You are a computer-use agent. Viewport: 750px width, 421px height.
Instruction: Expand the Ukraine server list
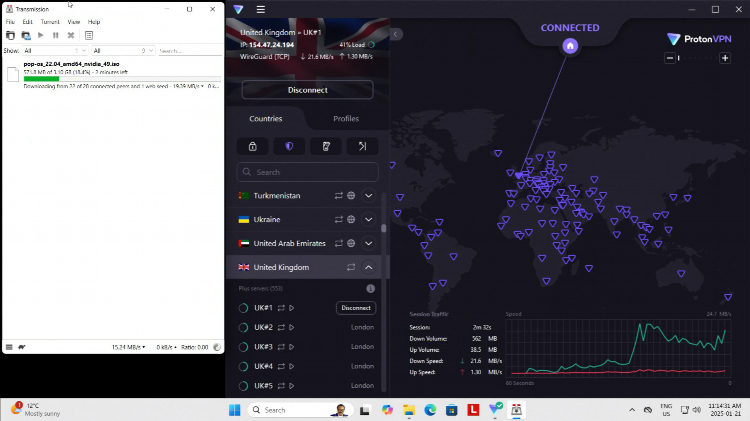click(x=368, y=220)
